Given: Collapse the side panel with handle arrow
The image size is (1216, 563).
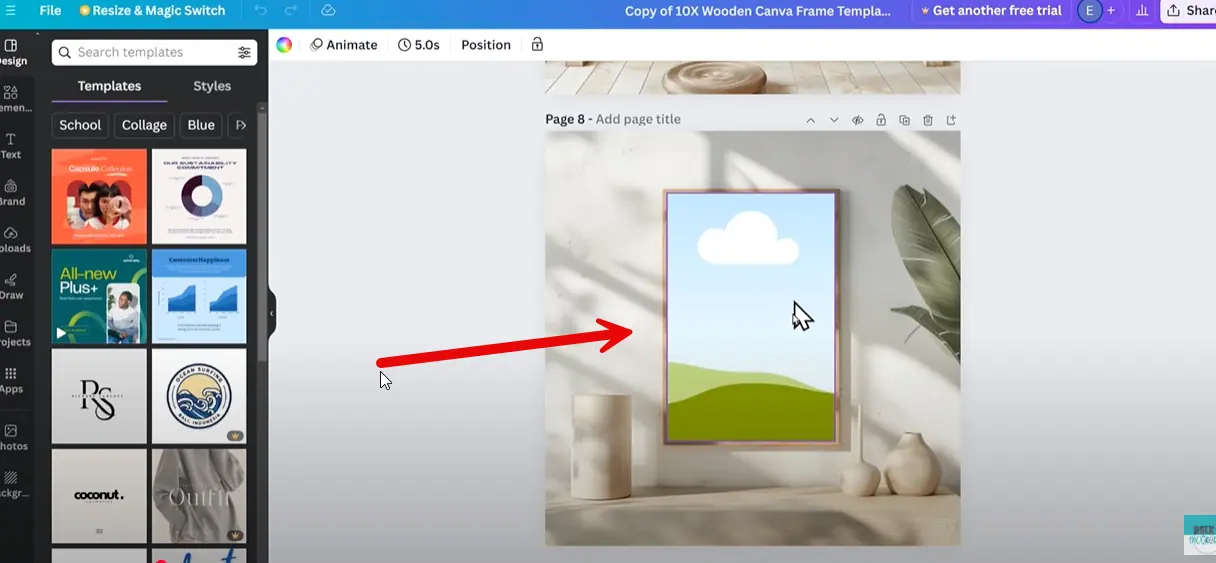Looking at the screenshot, I should coord(271,313).
